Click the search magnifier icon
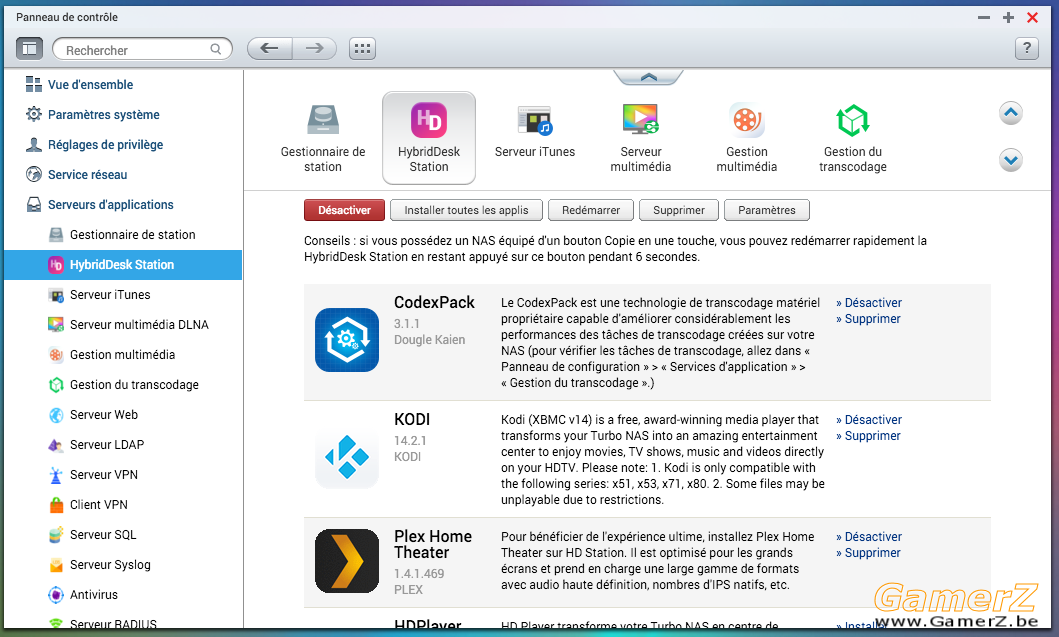 coord(215,49)
